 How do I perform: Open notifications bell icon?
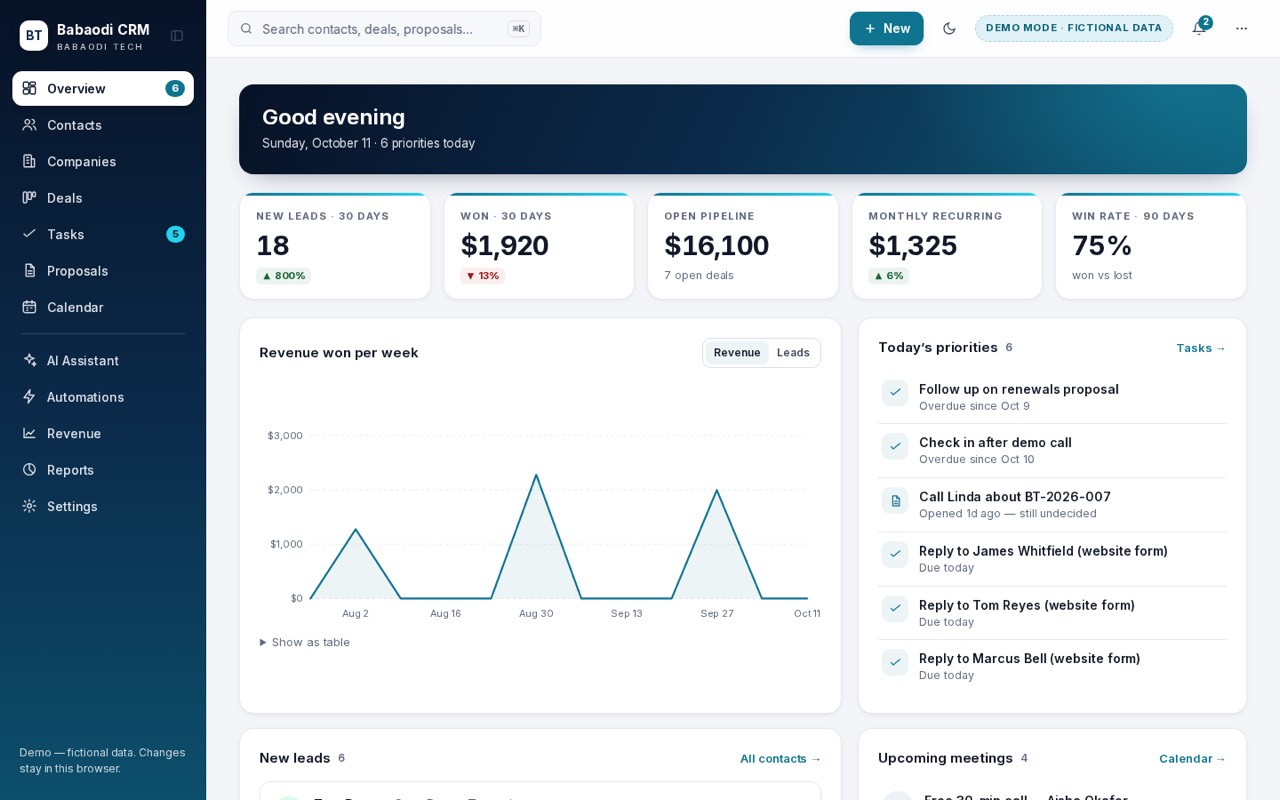click(x=1198, y=28)
